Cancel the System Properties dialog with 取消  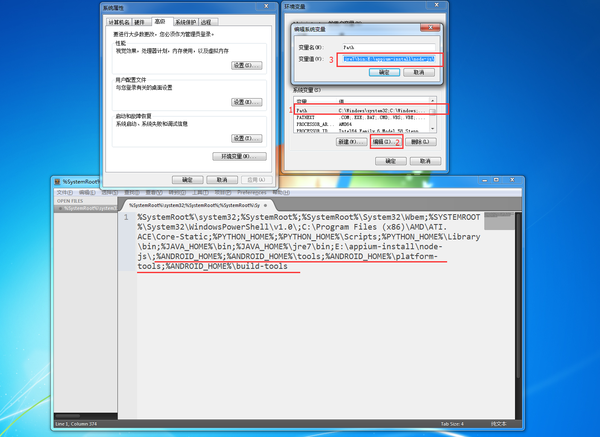tap(222, 180)
